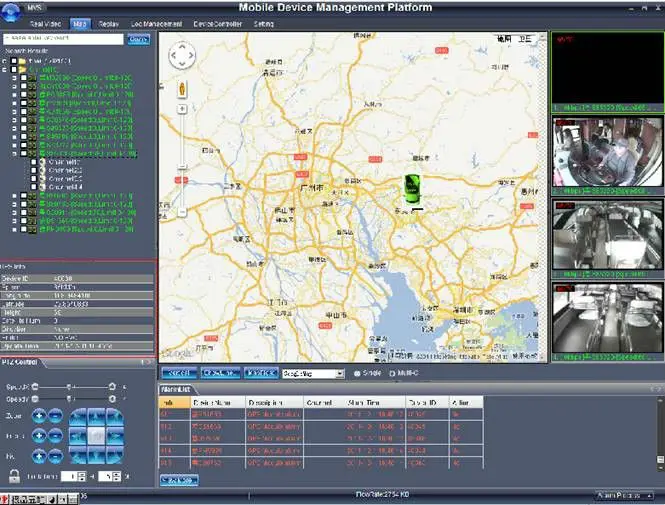Open the Setting tab
Screen dimensions: 665x505
tap(264, 23)
